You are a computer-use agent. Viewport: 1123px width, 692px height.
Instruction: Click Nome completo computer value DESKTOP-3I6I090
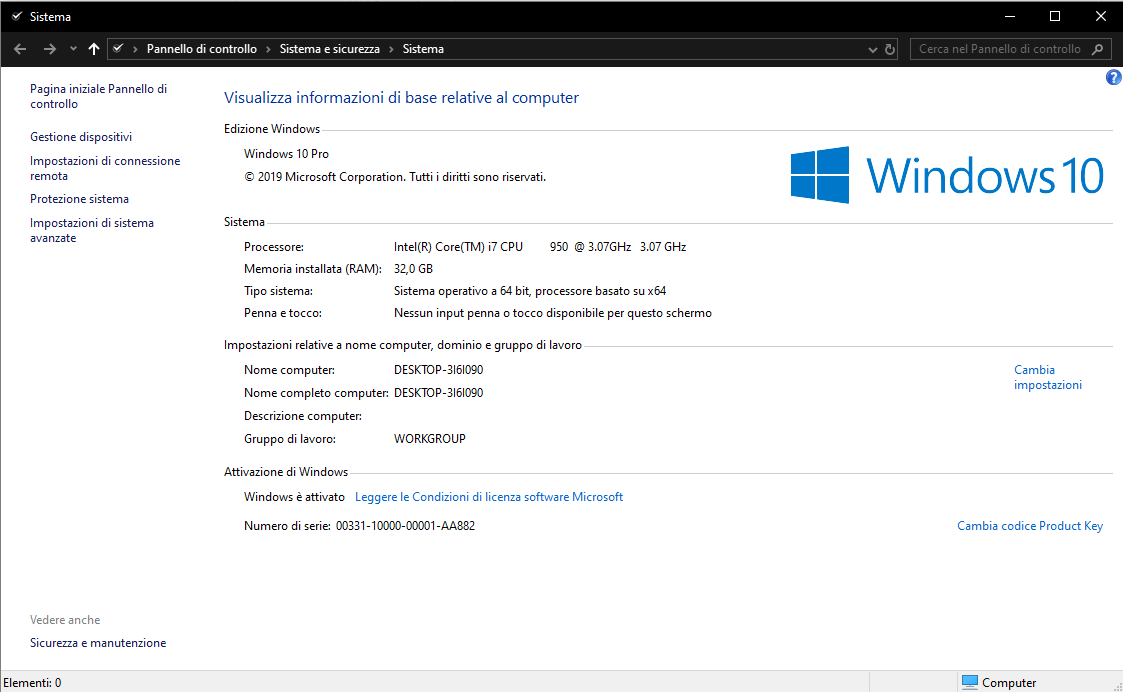pyautogui.click(x=438, y=393)
